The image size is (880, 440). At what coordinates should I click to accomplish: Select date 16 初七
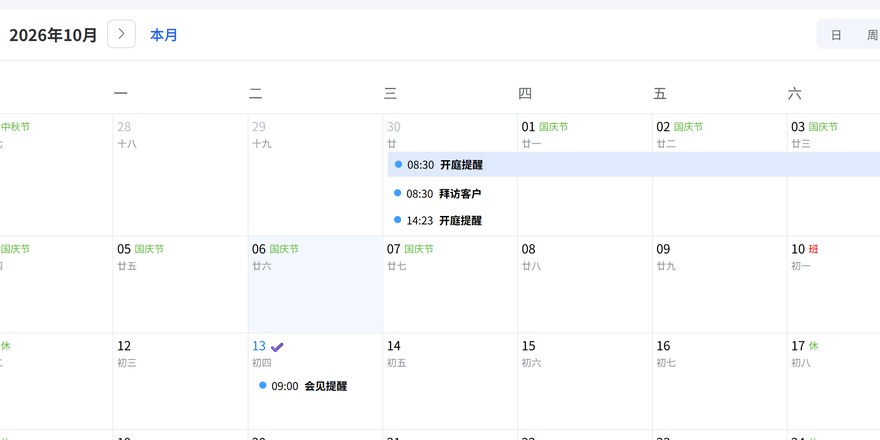[x=719, y=382]
